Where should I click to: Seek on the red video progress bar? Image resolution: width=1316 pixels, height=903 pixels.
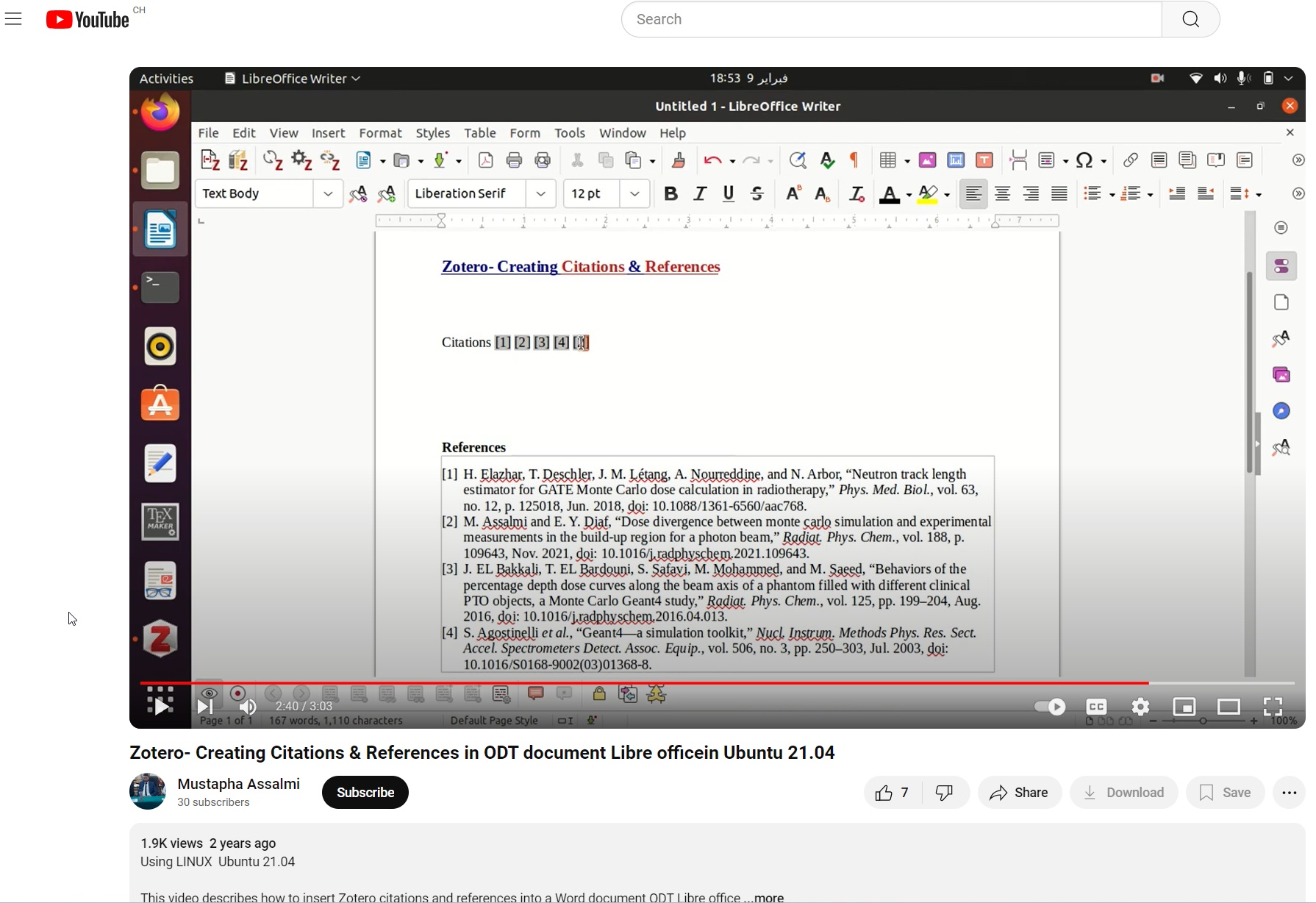(x=717, y=683)
